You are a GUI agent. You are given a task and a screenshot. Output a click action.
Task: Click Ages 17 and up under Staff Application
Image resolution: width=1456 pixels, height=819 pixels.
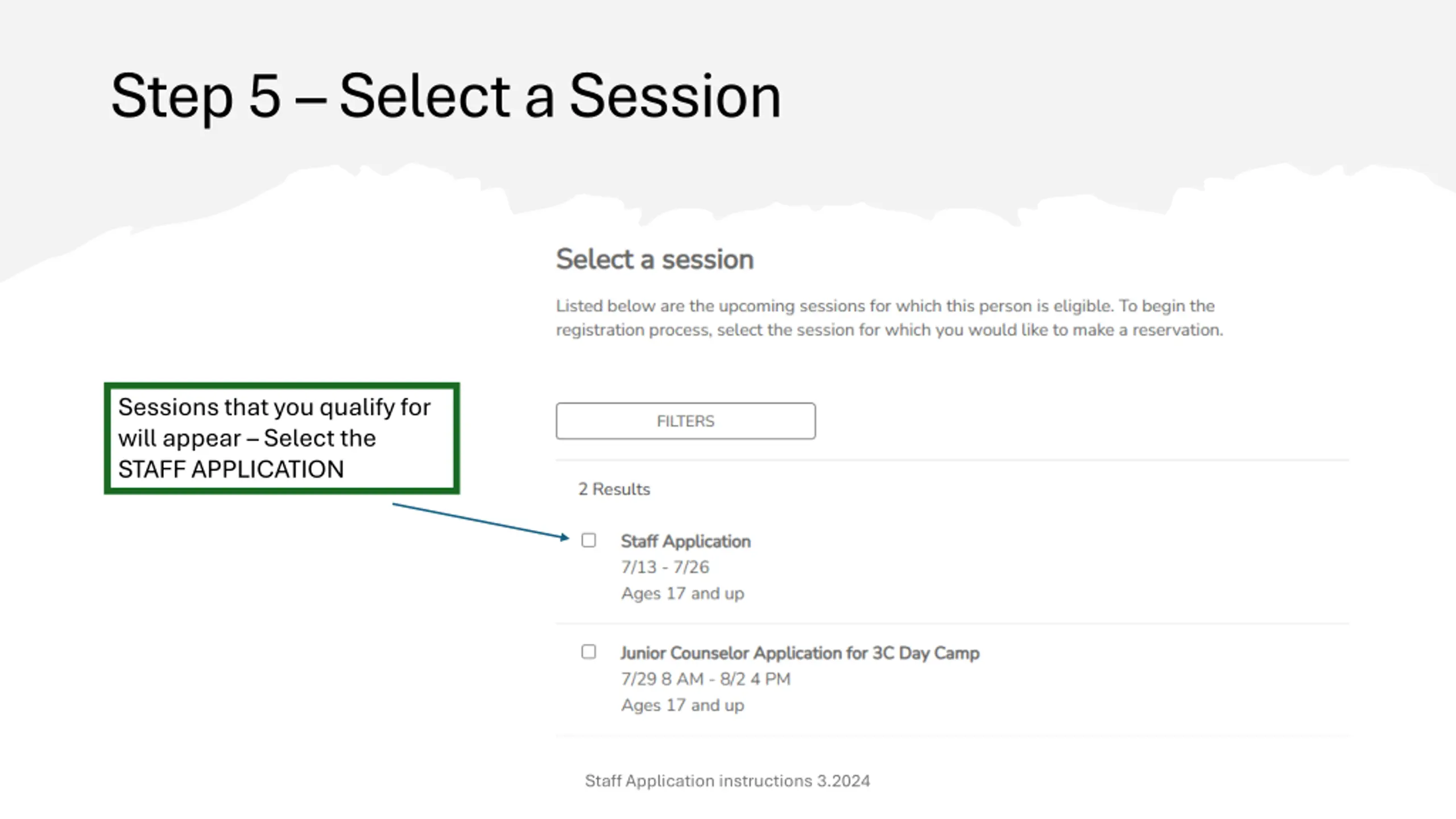pos(682,593)
